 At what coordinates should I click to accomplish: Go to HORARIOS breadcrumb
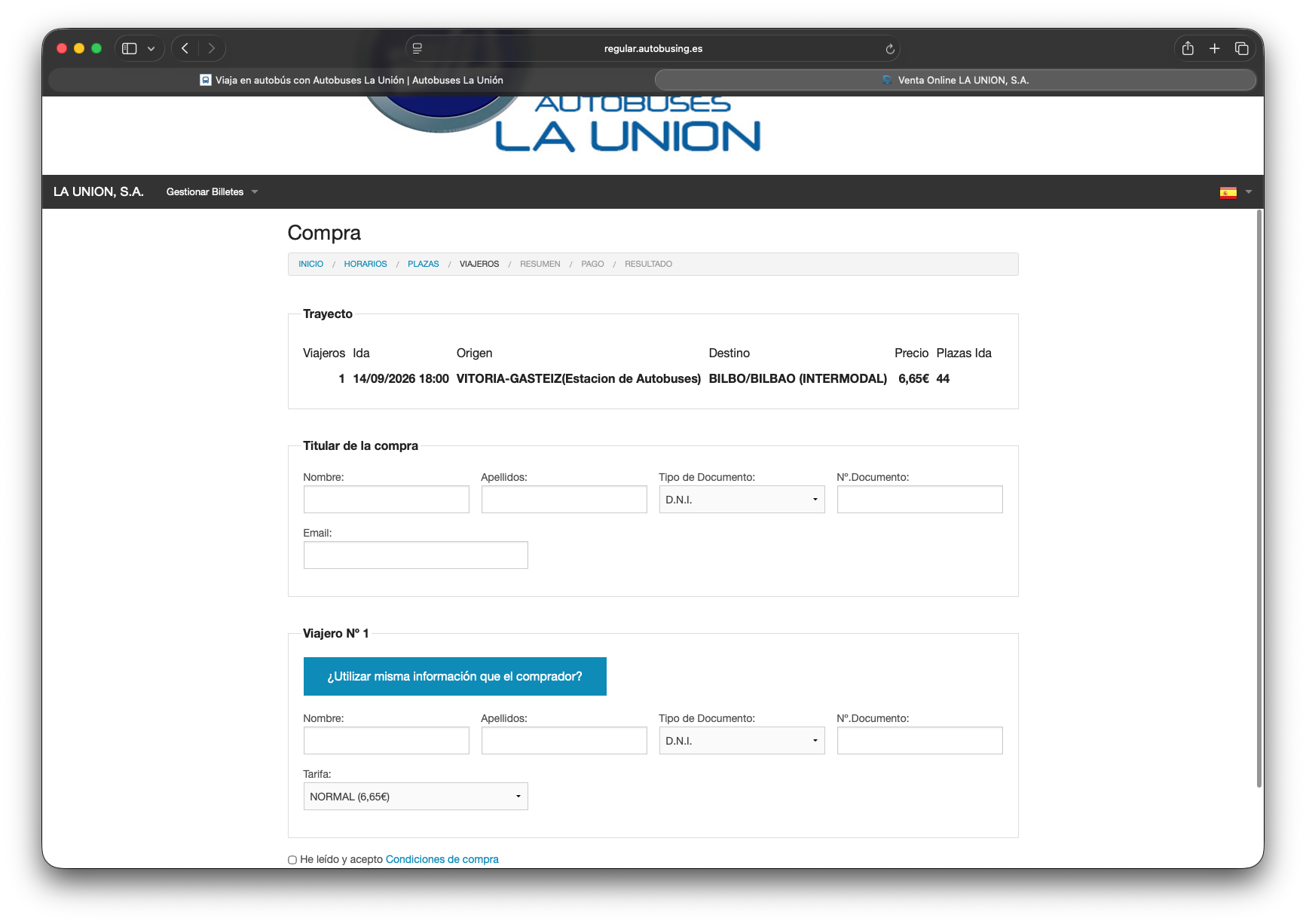click(x=365, y=264)
